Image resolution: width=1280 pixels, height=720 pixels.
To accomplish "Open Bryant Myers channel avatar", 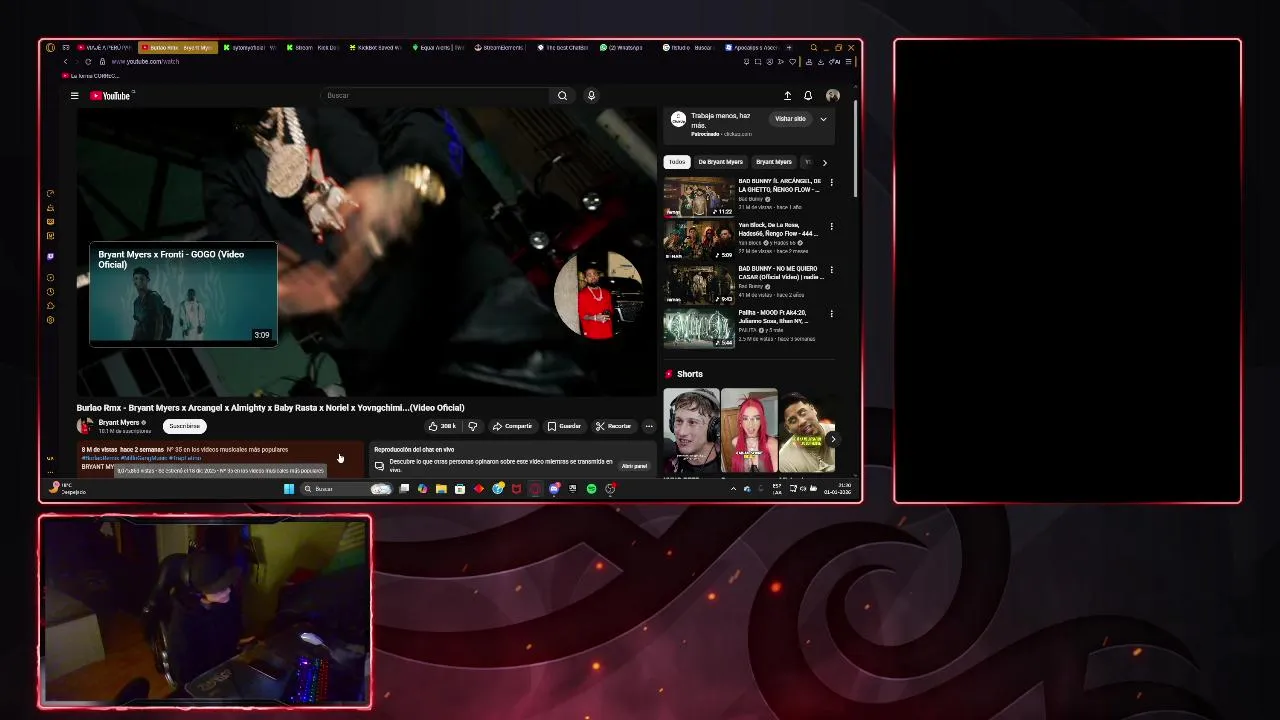I will [85, 426].
